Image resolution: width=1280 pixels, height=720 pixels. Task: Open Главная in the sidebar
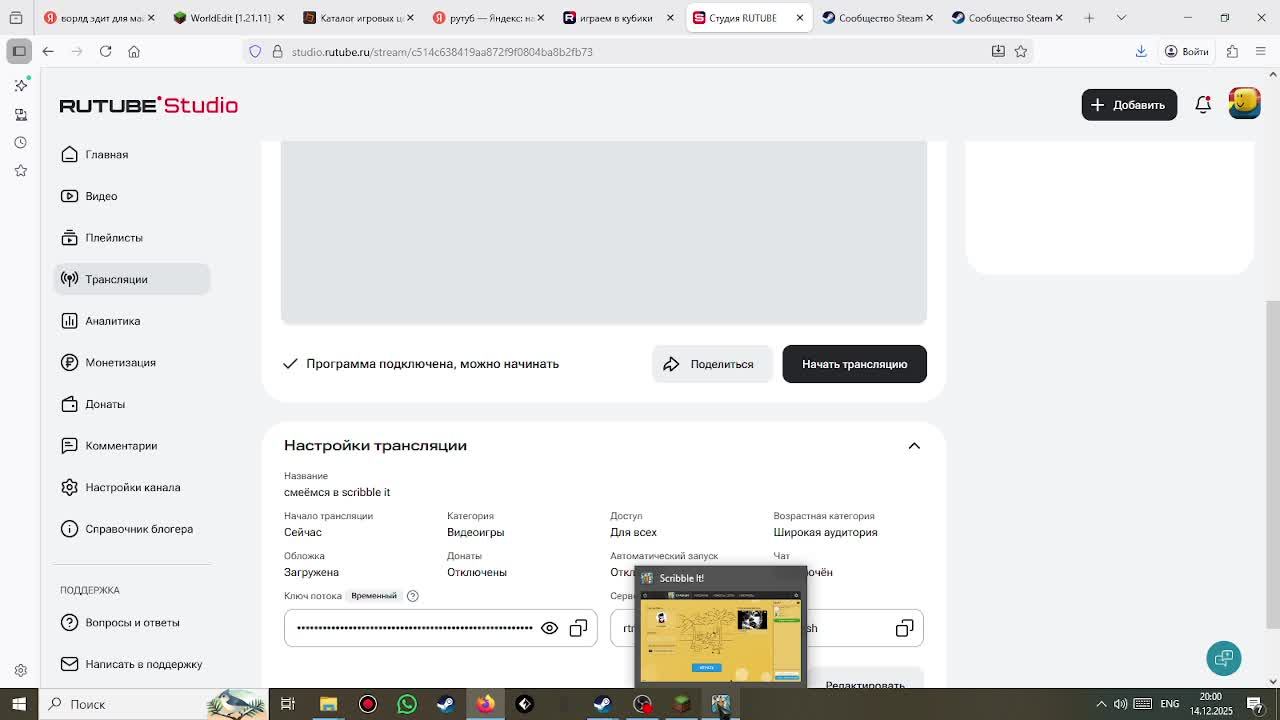(132, 155)
